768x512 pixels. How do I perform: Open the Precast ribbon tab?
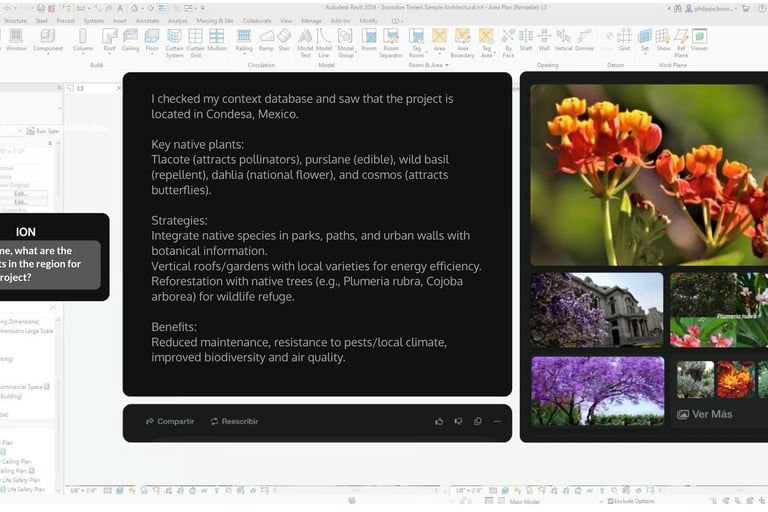click(66, 21)
